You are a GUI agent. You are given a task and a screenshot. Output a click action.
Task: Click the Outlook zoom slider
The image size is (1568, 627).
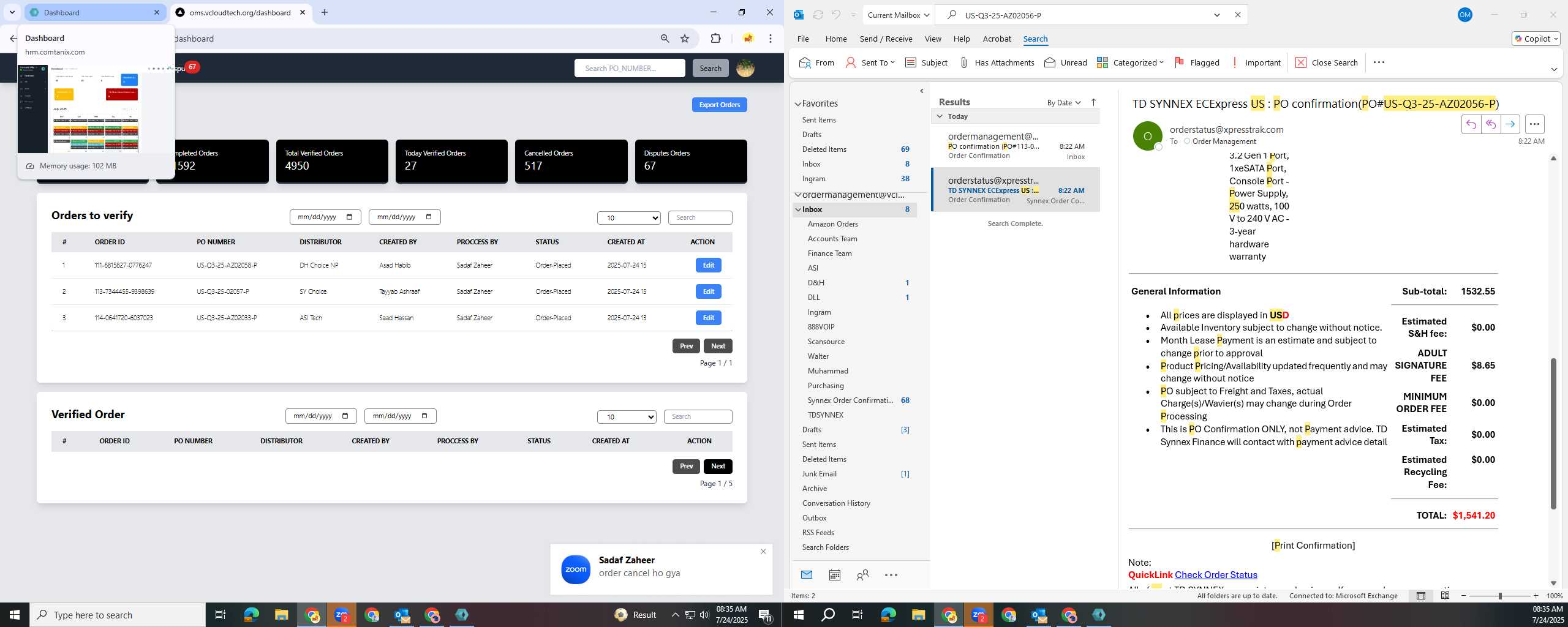(1500, 596)
